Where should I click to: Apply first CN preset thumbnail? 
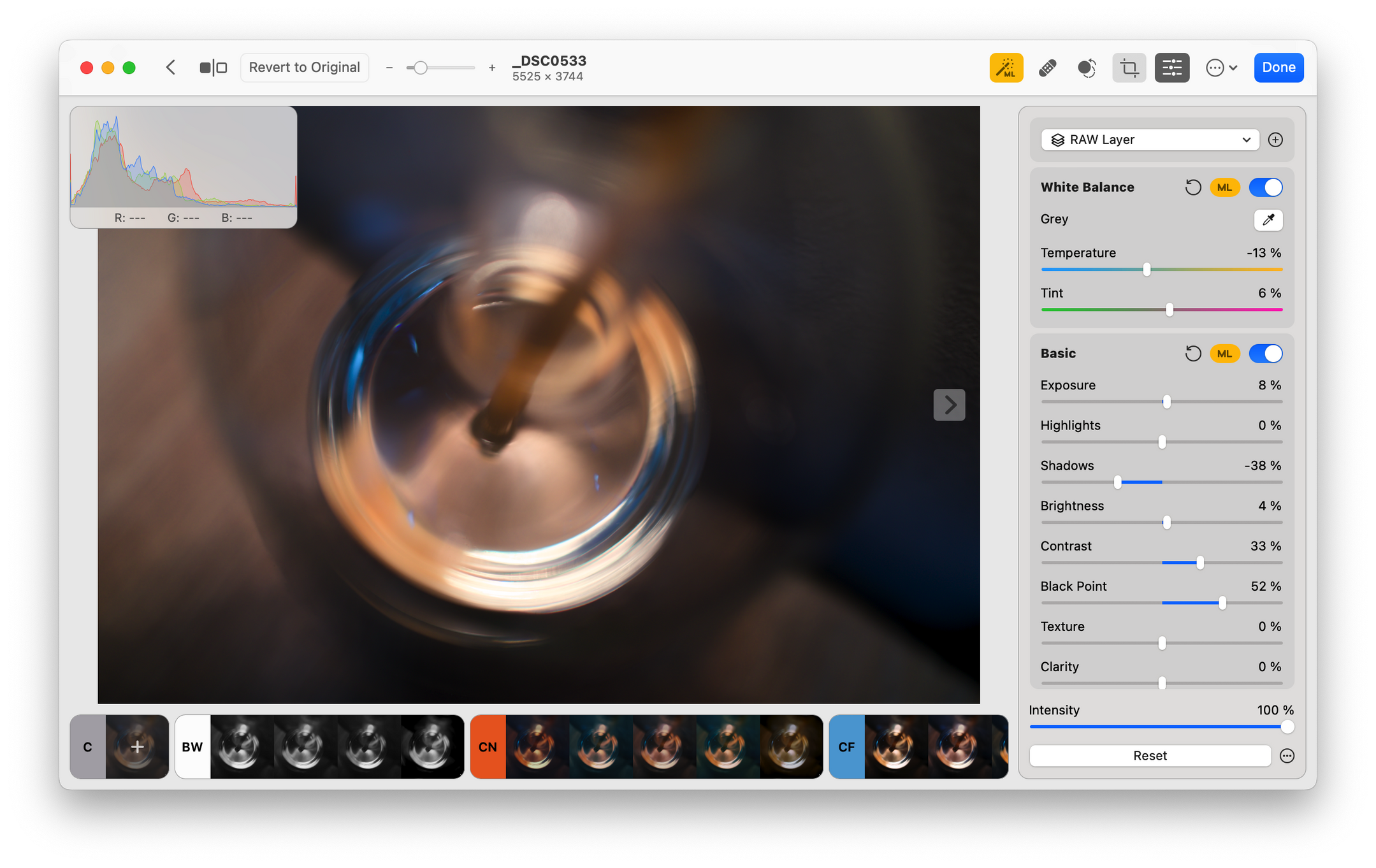point(537,747)
